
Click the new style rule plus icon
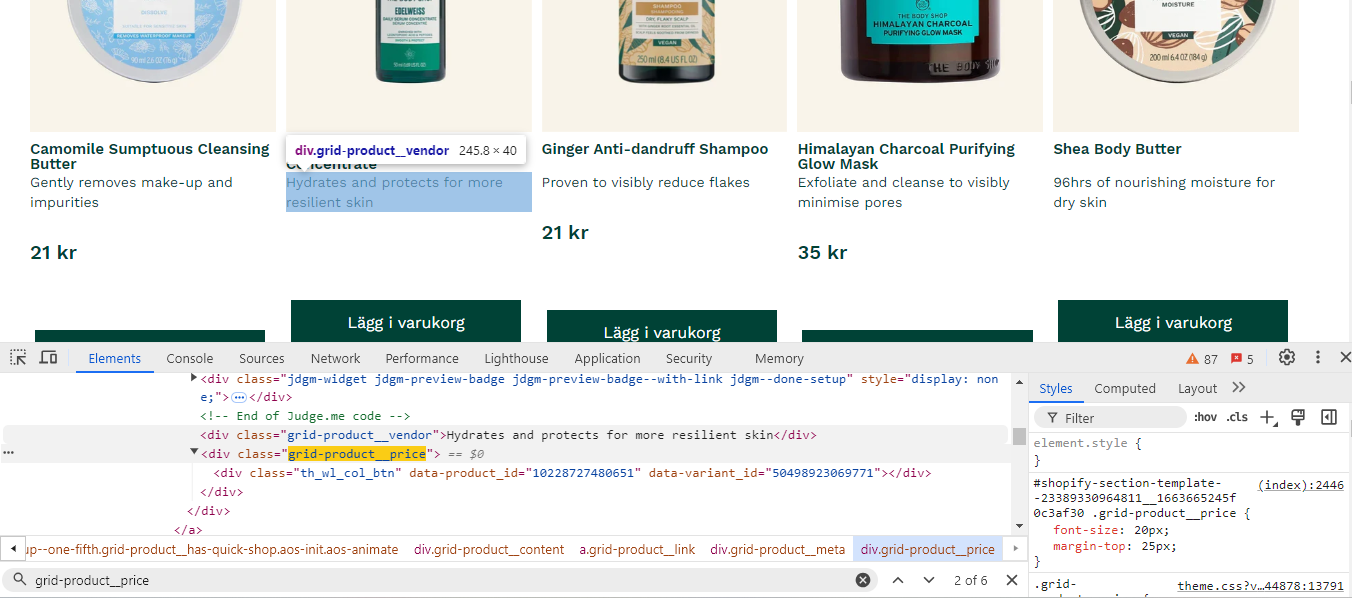click(x=1268, y=418)
